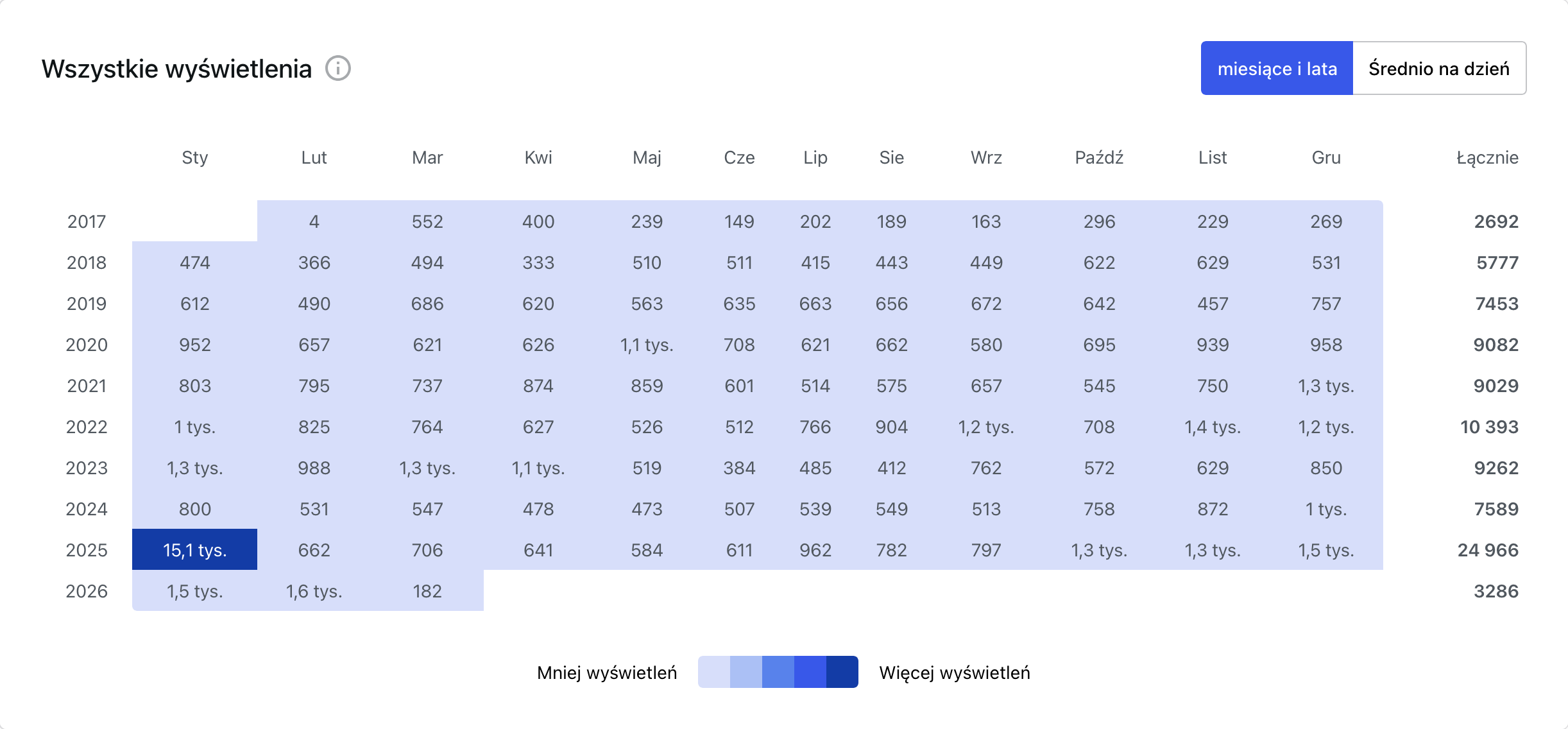Click the 962 cell for July 2025
Screen dimensions: 1568x729
[x=815, y=550]
